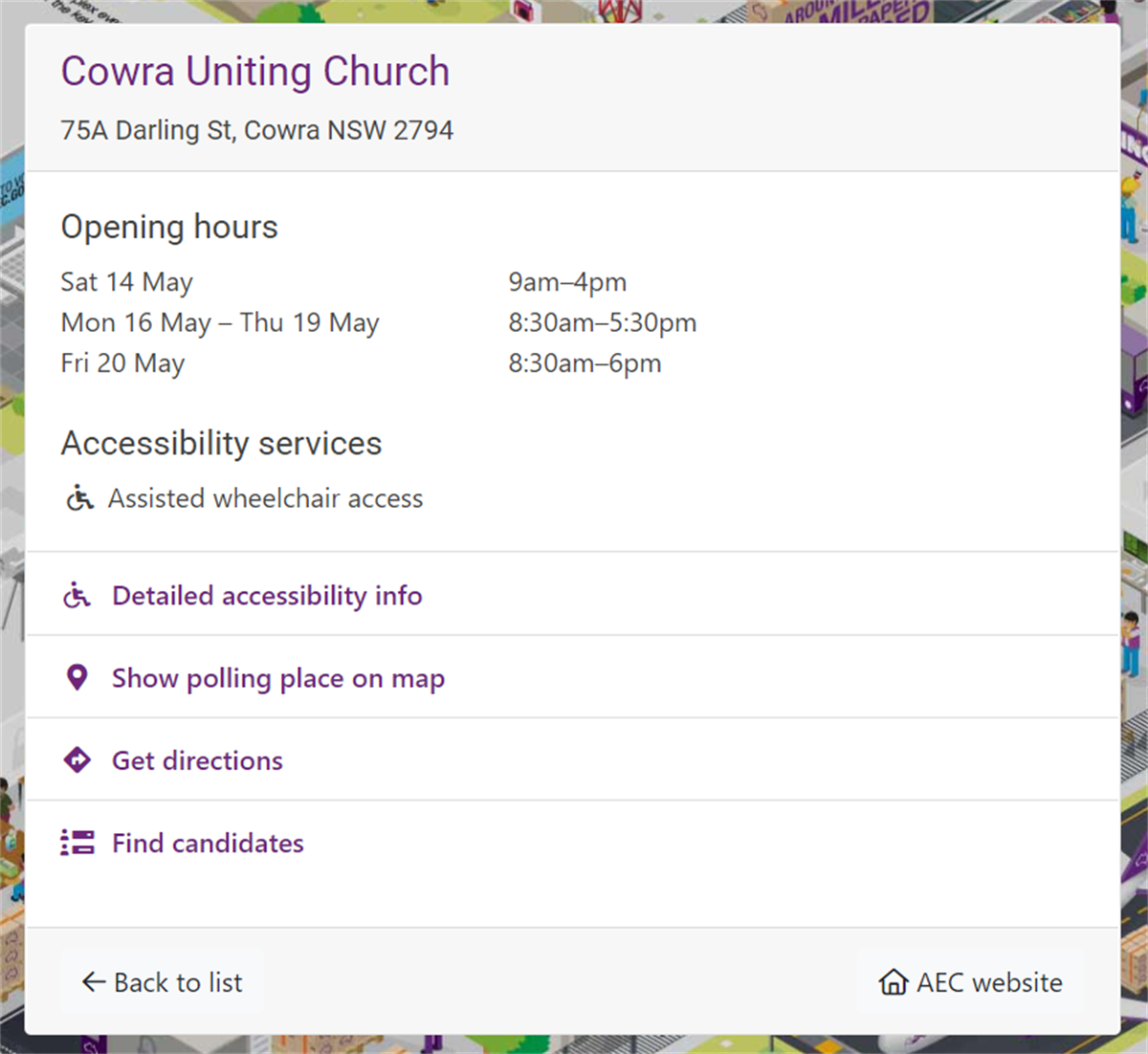
Task: Open Detailed accessibility info
Action: tap(267, 595)
